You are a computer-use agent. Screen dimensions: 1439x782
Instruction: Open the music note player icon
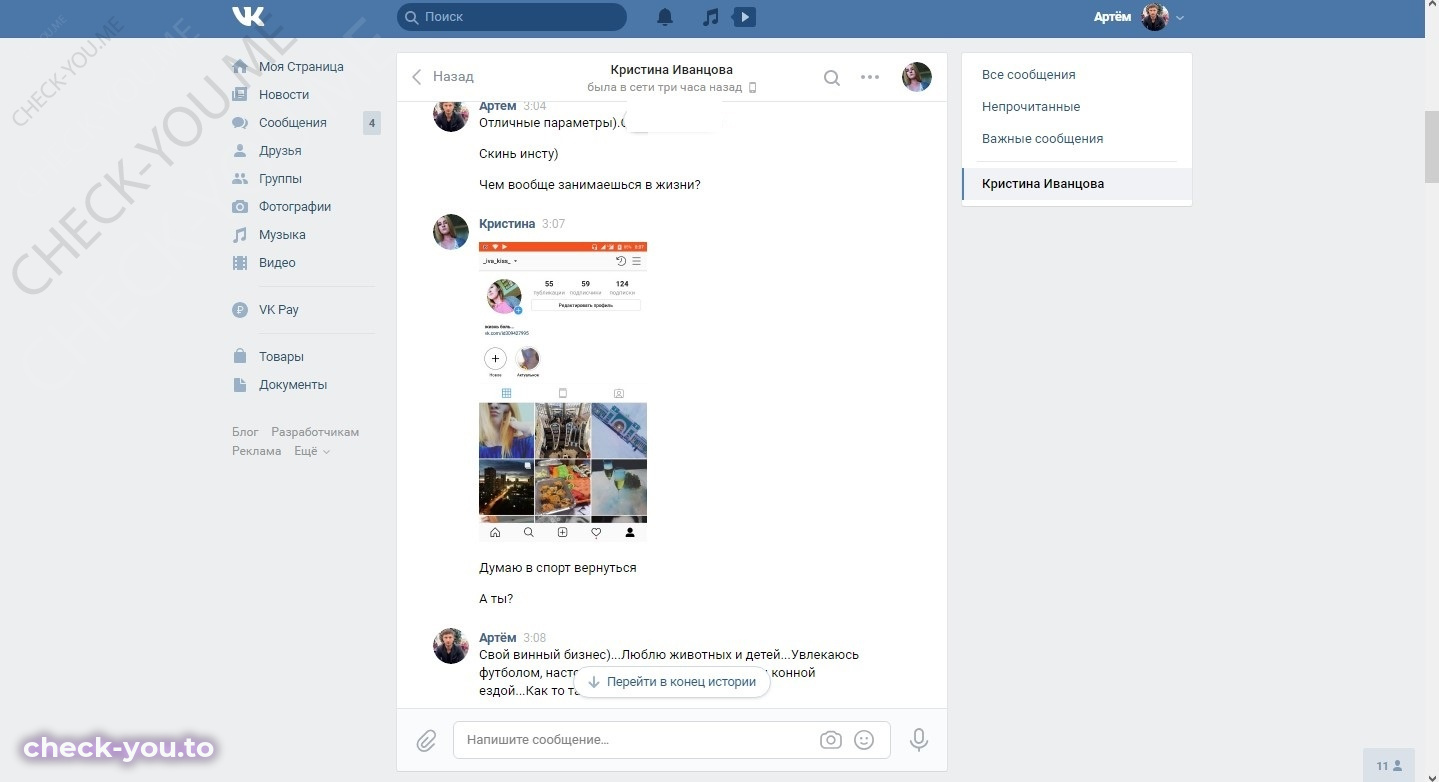click(x=711, y=17)
